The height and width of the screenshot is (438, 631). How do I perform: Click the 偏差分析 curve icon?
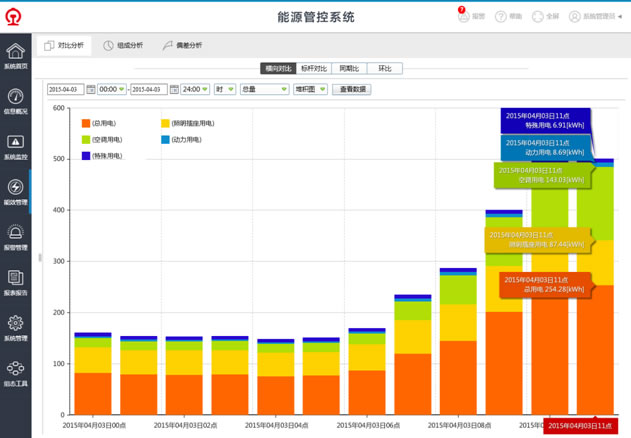(167, 45)
